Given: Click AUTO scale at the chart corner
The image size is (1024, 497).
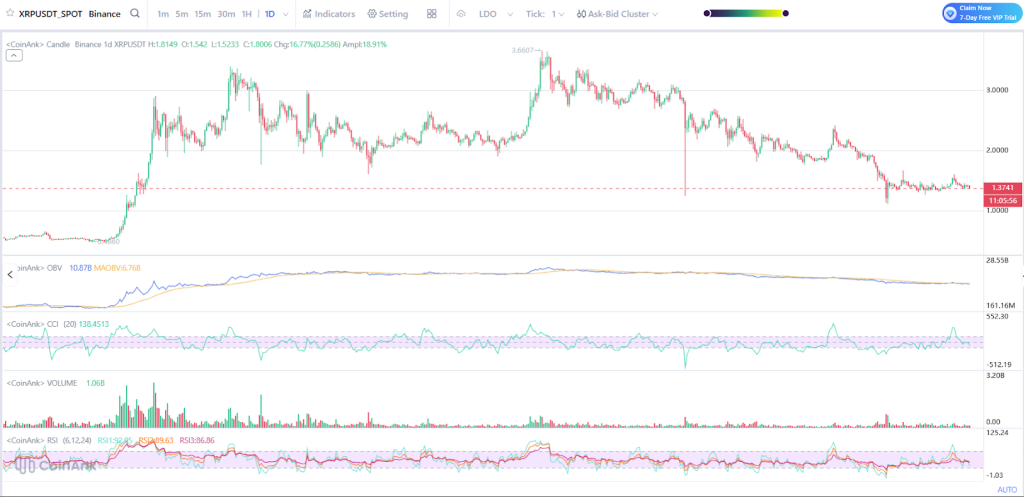Looking at the screenshot, I should click(1006, 489).
